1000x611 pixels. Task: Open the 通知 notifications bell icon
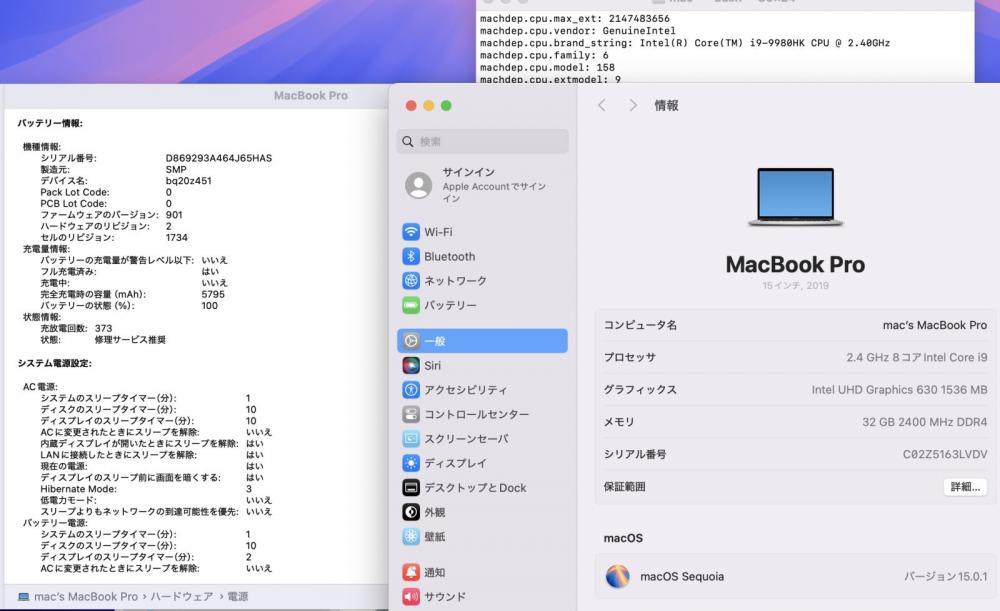411,572
